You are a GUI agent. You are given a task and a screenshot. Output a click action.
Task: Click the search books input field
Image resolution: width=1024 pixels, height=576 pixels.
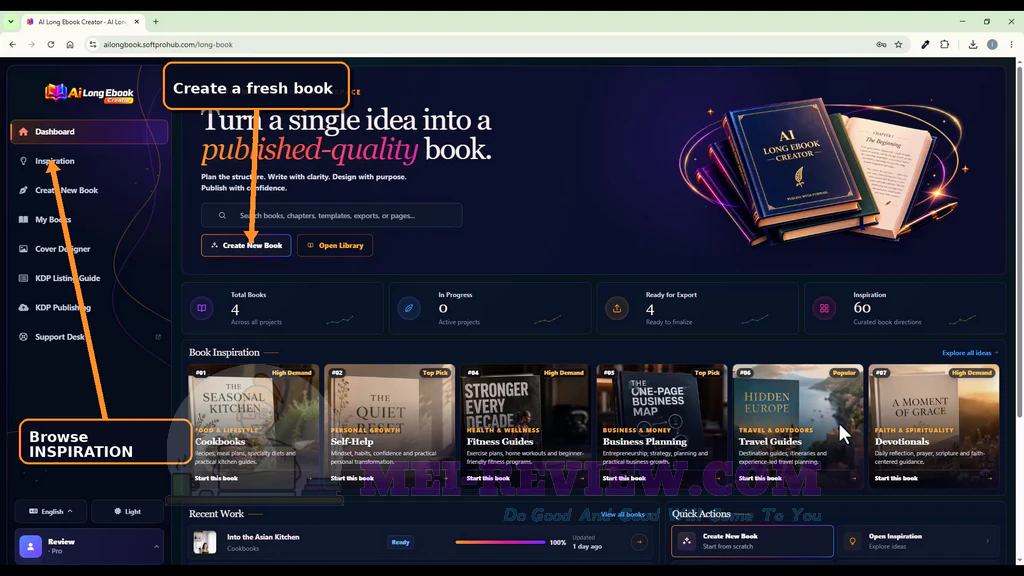(332, 216)
